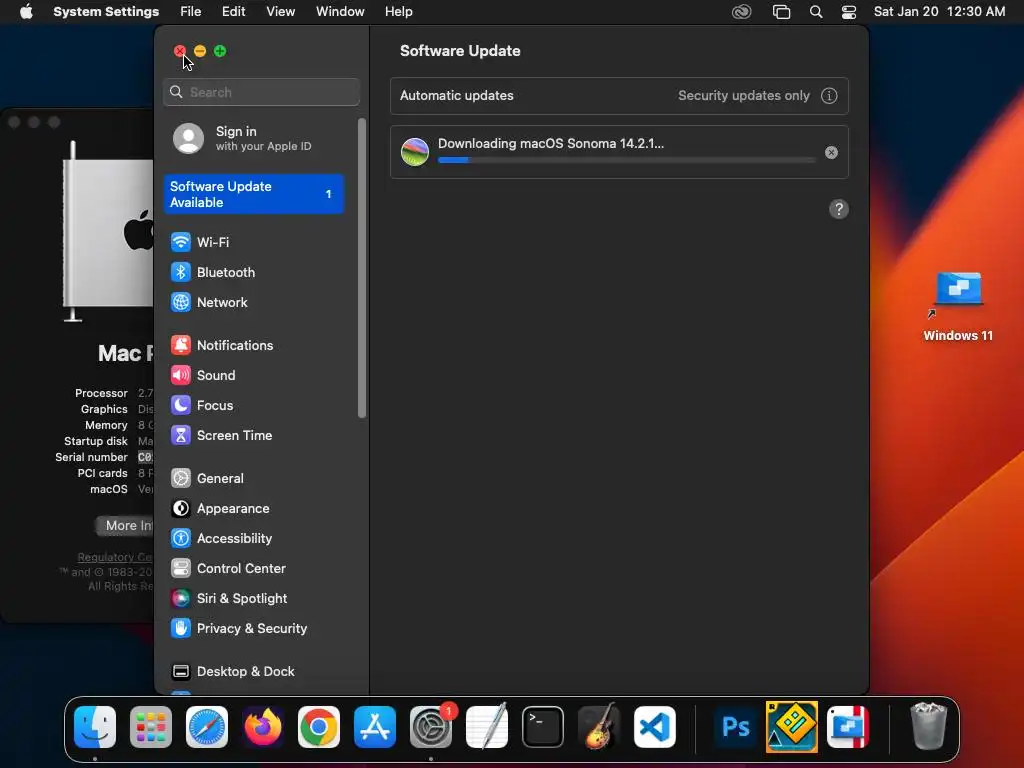This screenshot has height=768, width=1024.
Task: Select the Windows 11 desktop shortcut
Action: 958,307
